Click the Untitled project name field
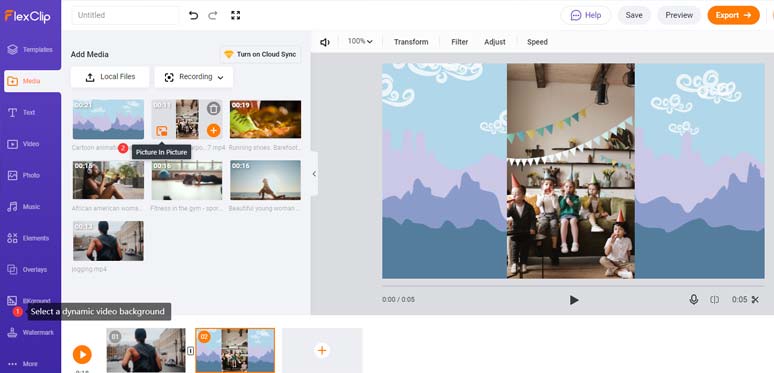 pos(125,15)
